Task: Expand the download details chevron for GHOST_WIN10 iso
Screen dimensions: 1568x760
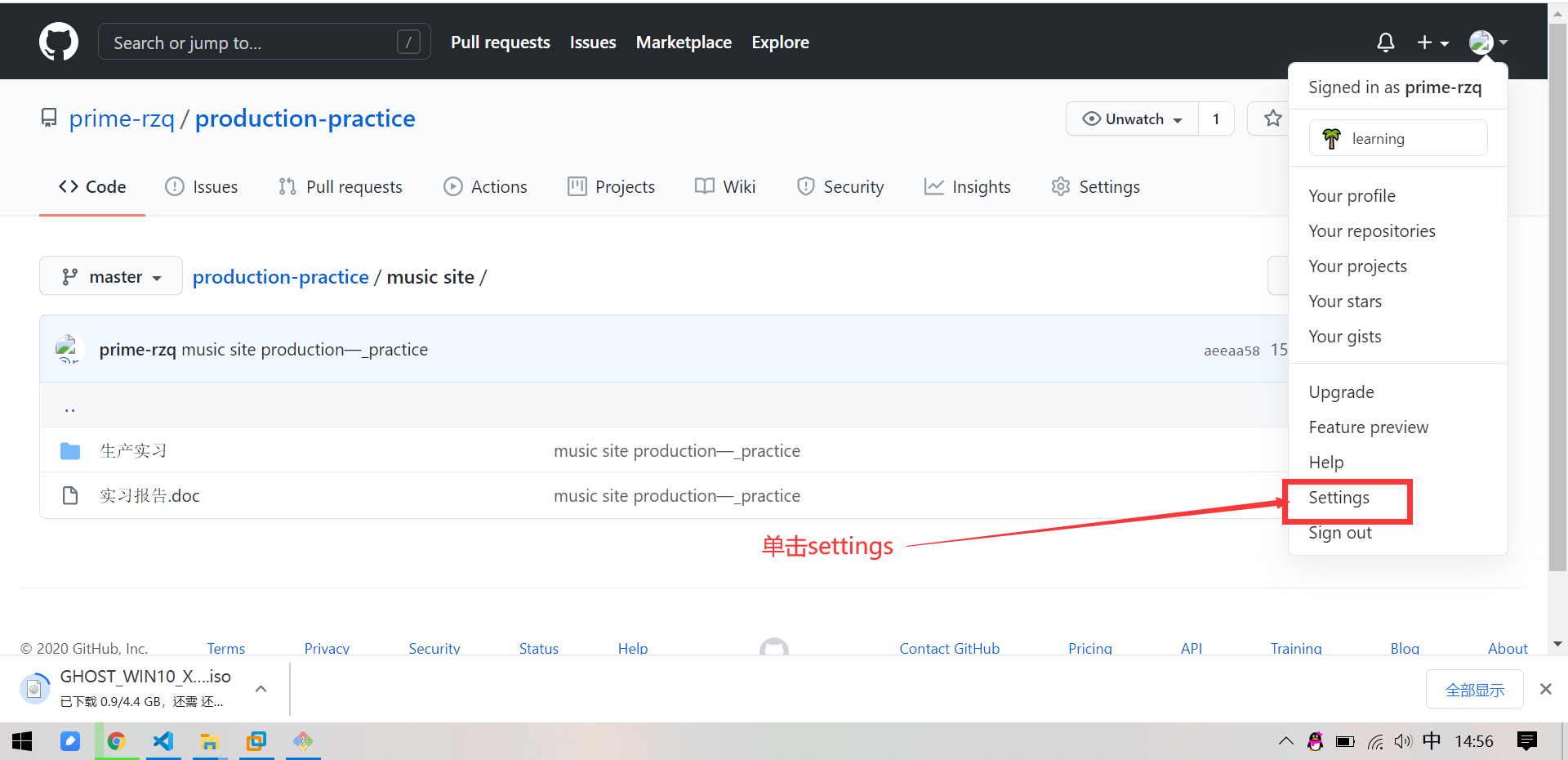Action: tap(261, 689)
